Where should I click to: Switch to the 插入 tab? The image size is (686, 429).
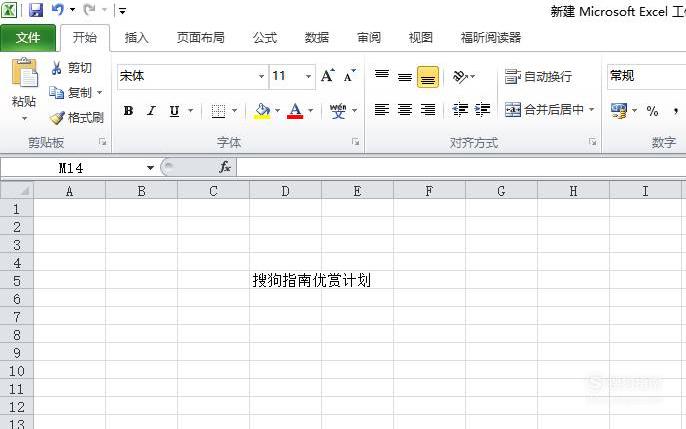click(x=136, y=38)
